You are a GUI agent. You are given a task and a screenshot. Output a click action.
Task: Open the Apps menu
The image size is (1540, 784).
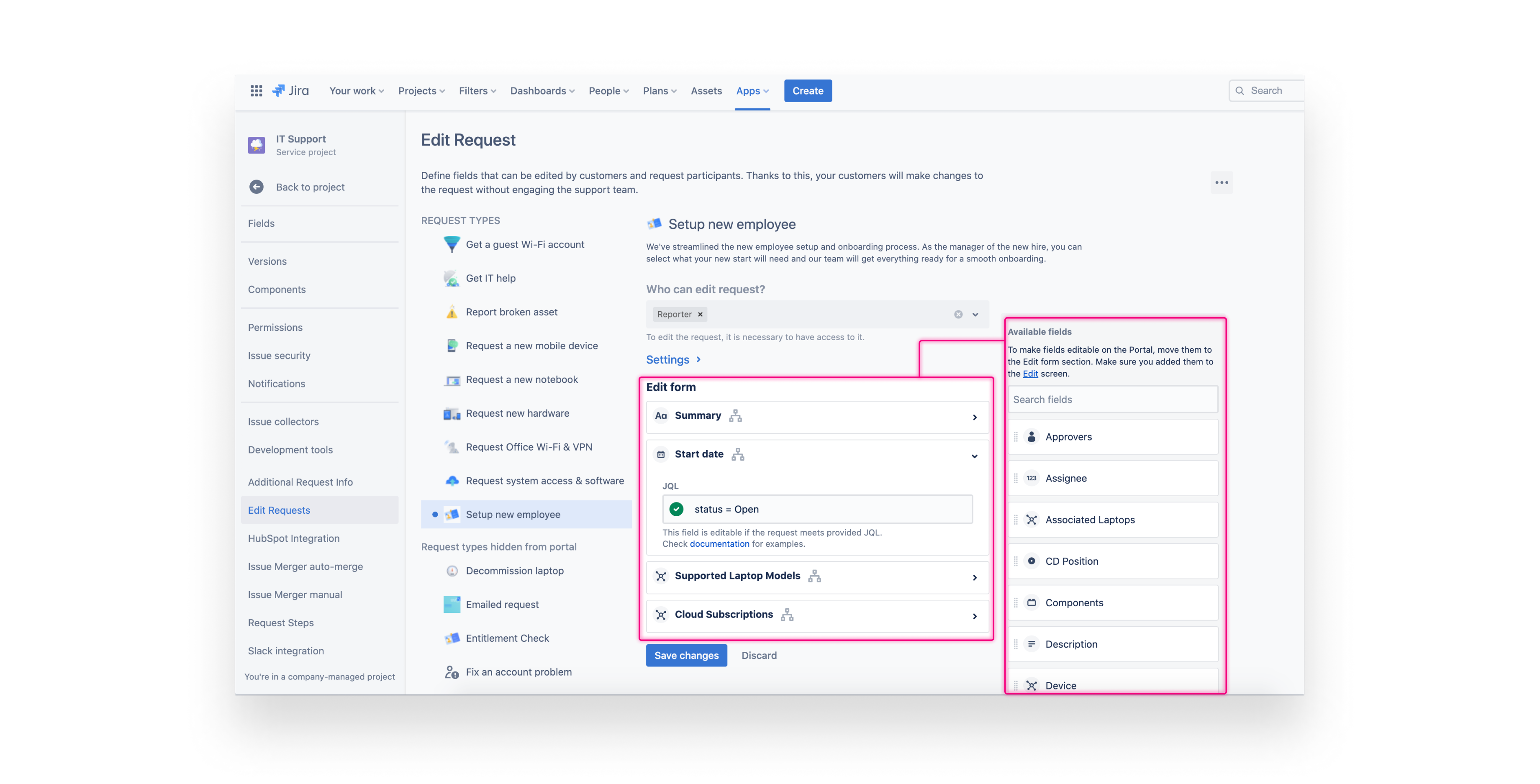coord(752,91)
